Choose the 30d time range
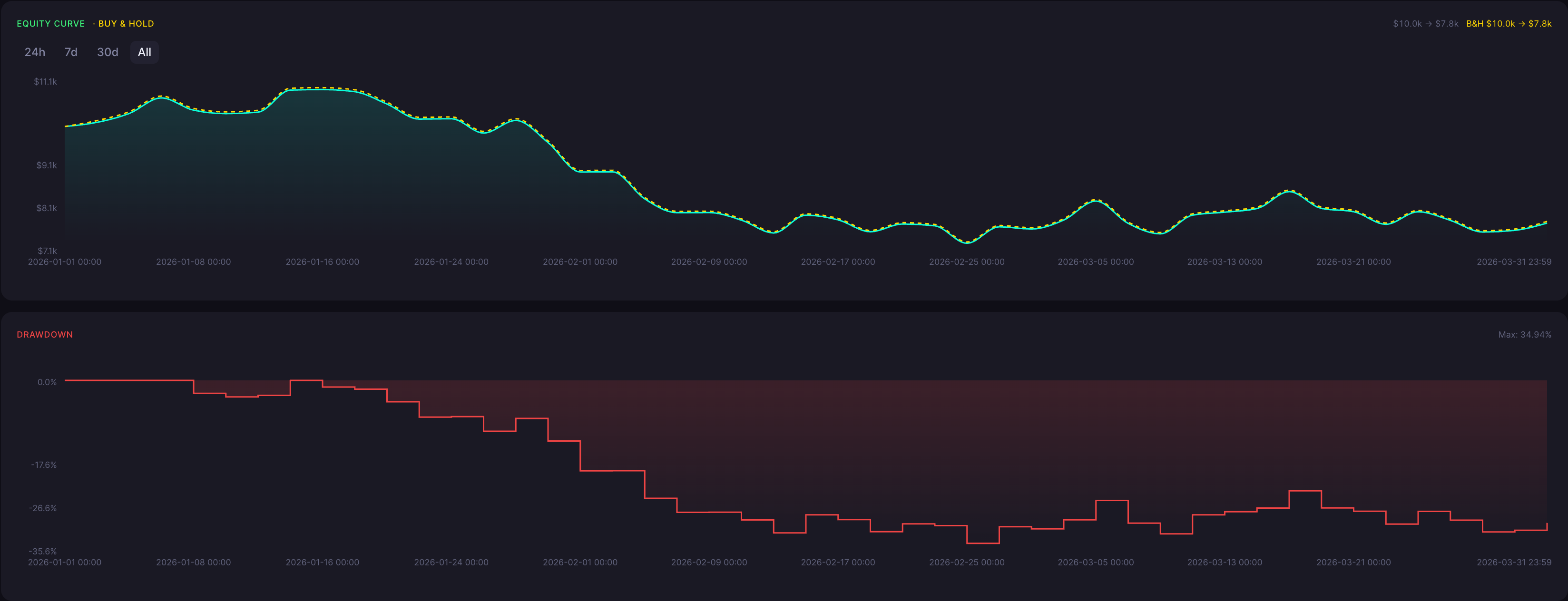The width and height of the screenshot is (1568, 601). point(108,52)
